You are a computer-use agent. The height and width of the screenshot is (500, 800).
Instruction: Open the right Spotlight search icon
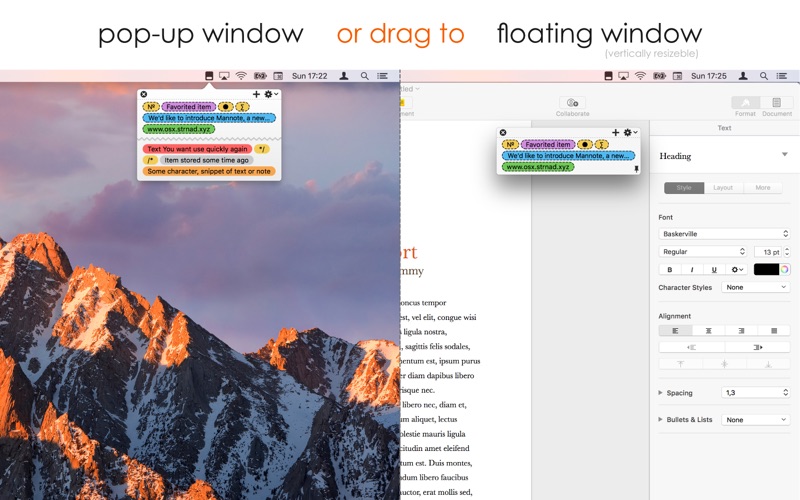(x=764, y=76)
